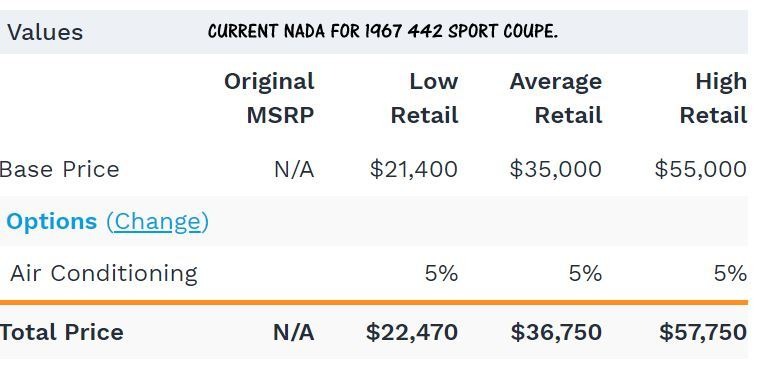This screenshot has width=761, height=375.
Task: Click the $35,000 average retail base price
Action: pyautogui.click(x=556, y=169)
